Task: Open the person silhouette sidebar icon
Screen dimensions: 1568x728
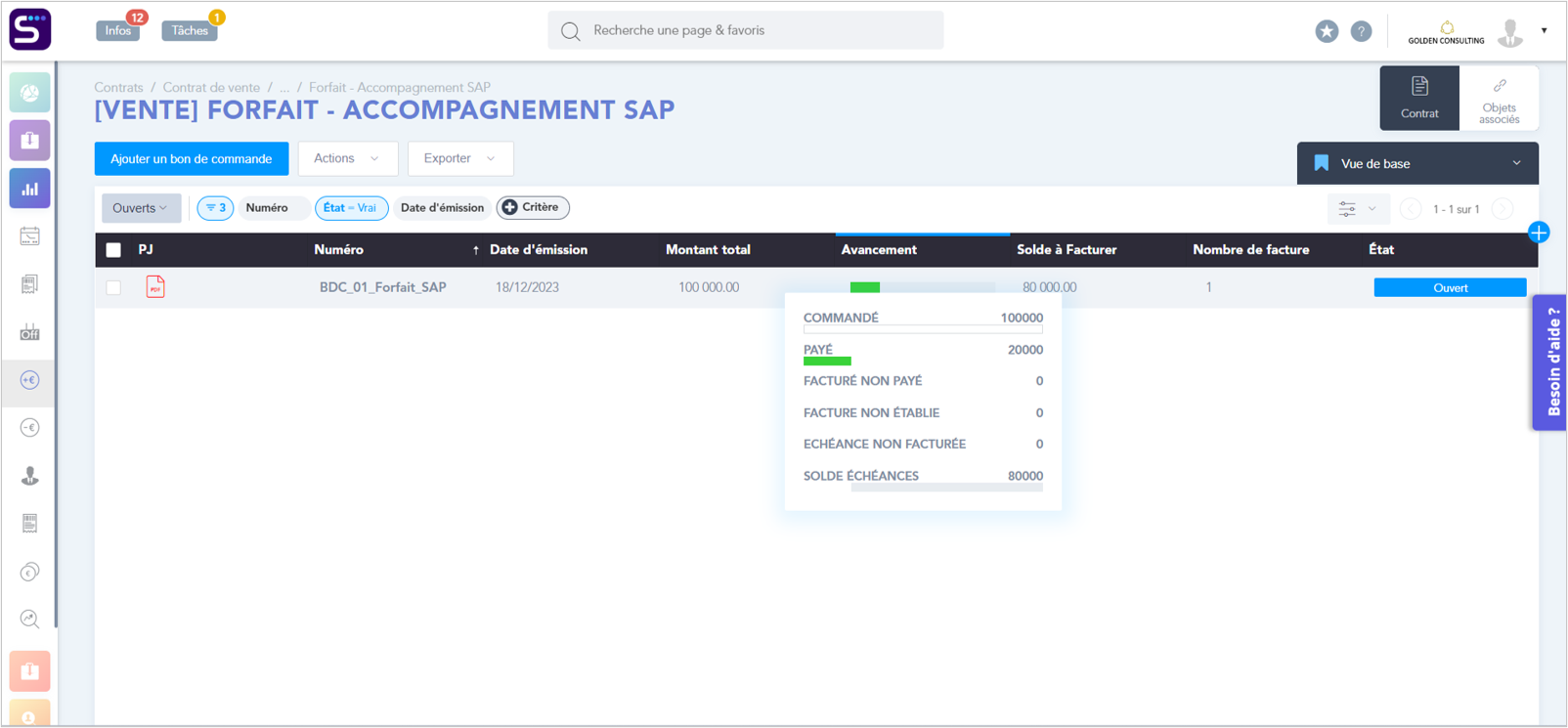Action: (x=30, y=476)
